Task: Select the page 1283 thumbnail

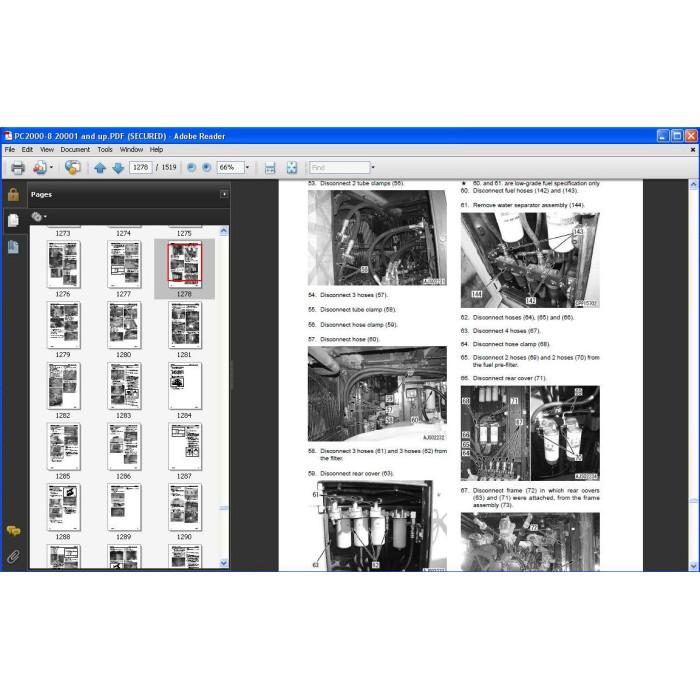Action: (x=124, y=386)
